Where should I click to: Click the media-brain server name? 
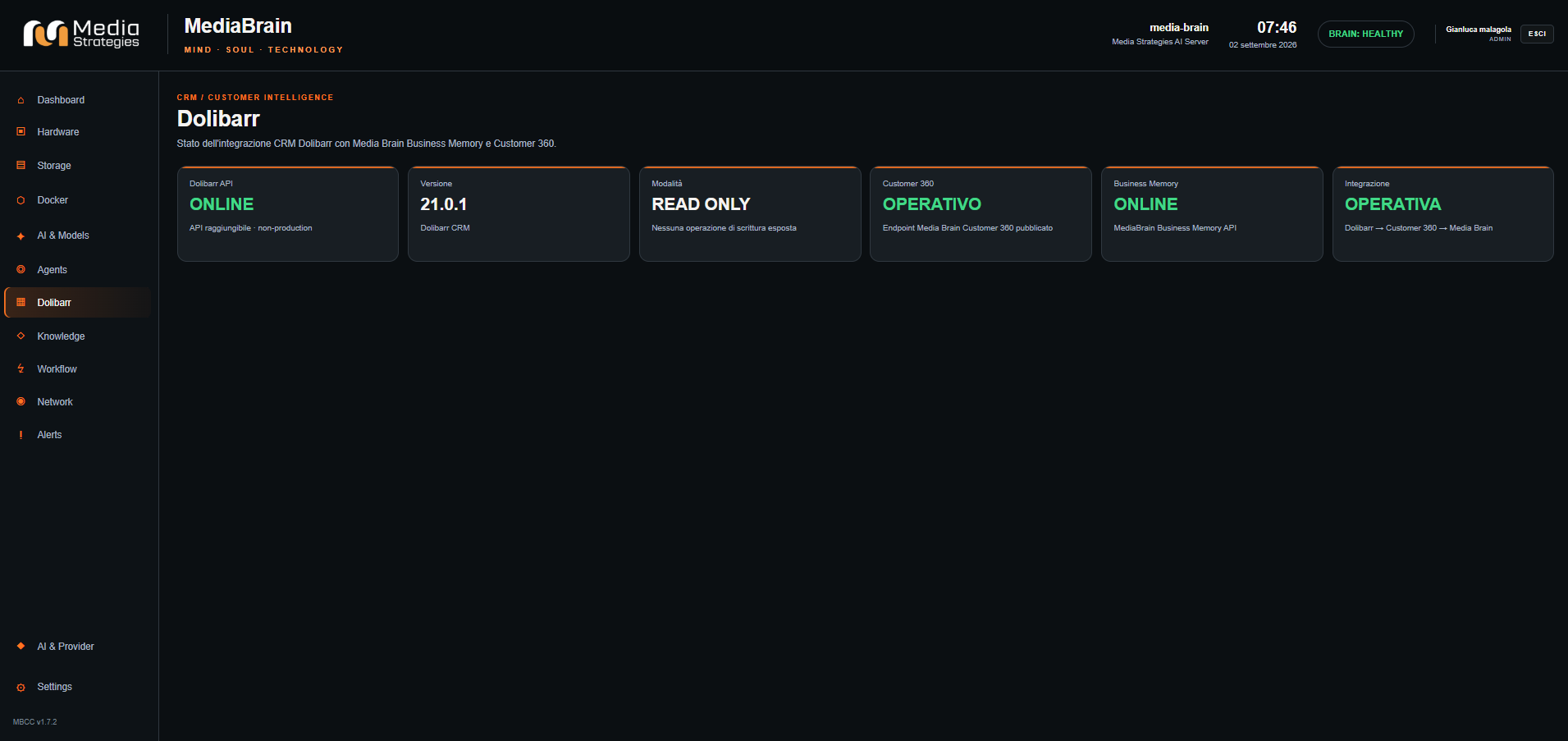1179,27
